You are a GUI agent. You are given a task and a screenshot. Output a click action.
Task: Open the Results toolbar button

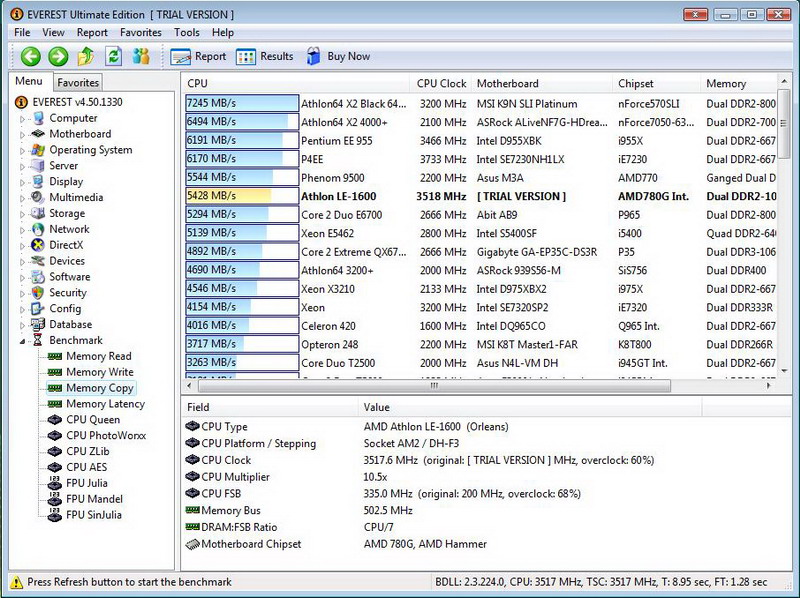(x=265, y=57)
